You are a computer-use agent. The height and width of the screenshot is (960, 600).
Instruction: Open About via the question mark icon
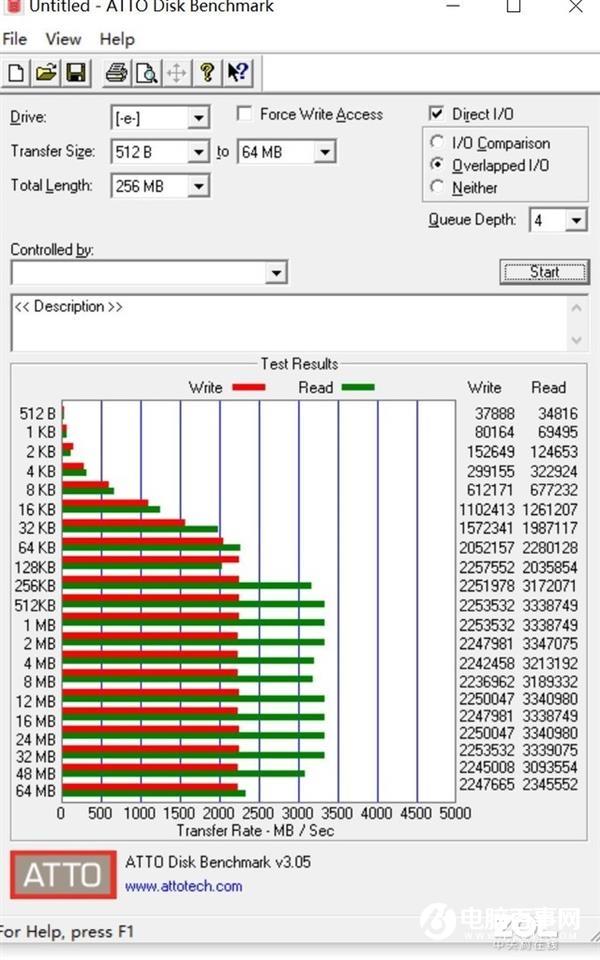pos(207,73)
